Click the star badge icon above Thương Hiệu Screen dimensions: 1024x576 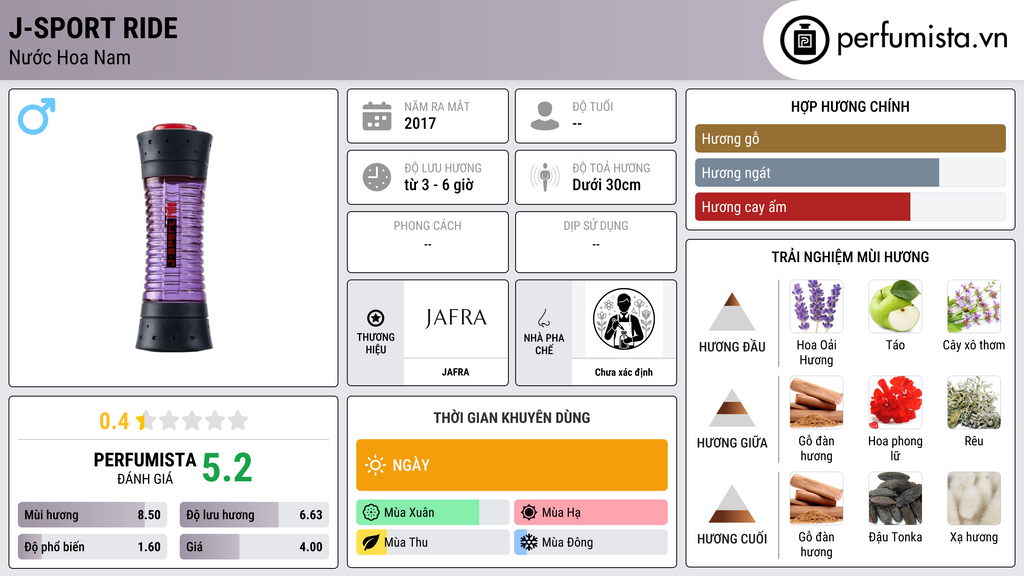click(376, 318)
